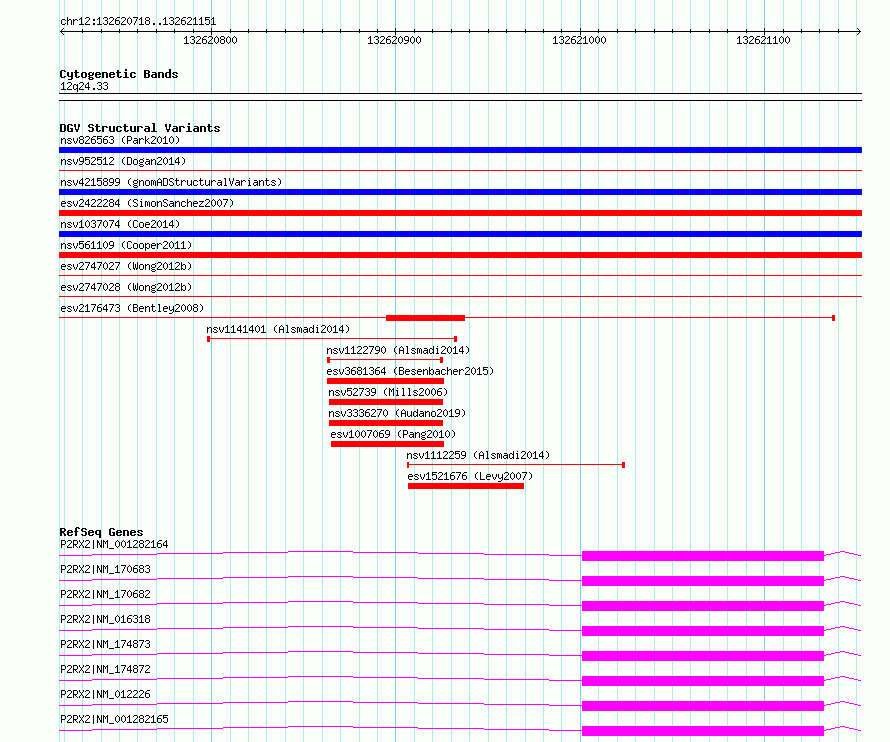Click the 132620800 ruler position label
Screen dimensions: 890x742
click(x=210, y=40)
